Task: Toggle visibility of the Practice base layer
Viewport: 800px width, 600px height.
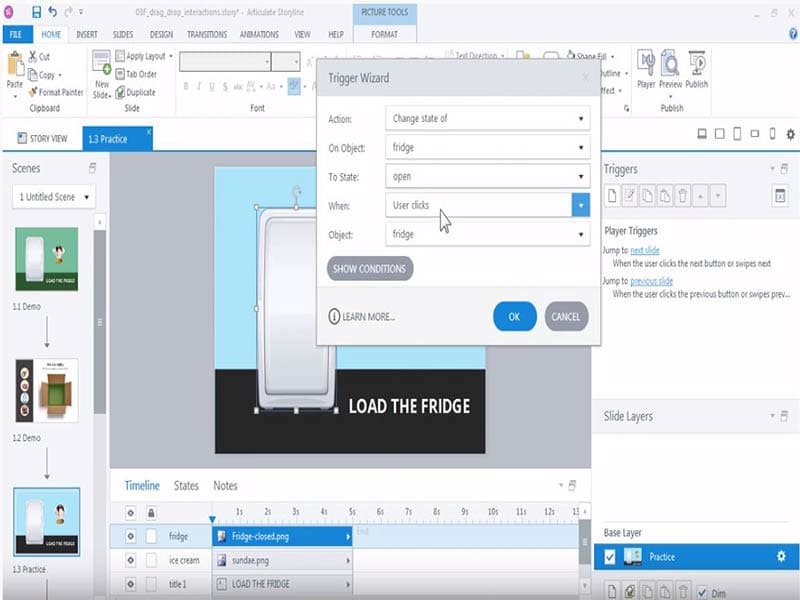Action: 610,557
